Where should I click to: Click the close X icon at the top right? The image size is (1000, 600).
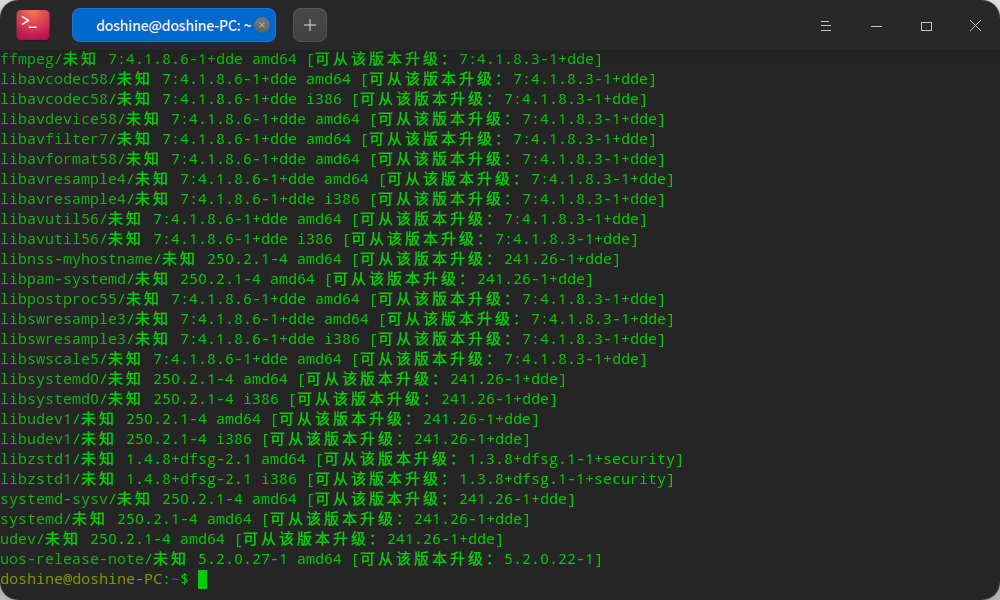coord(975,25)
